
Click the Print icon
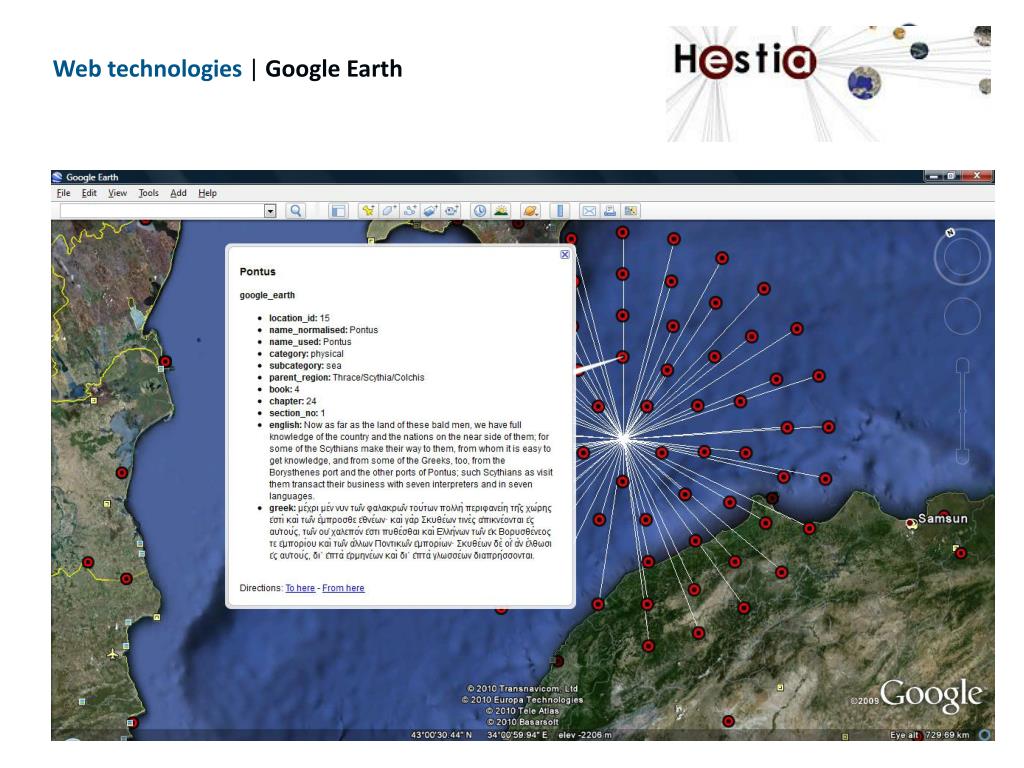(x=610, y=210)
